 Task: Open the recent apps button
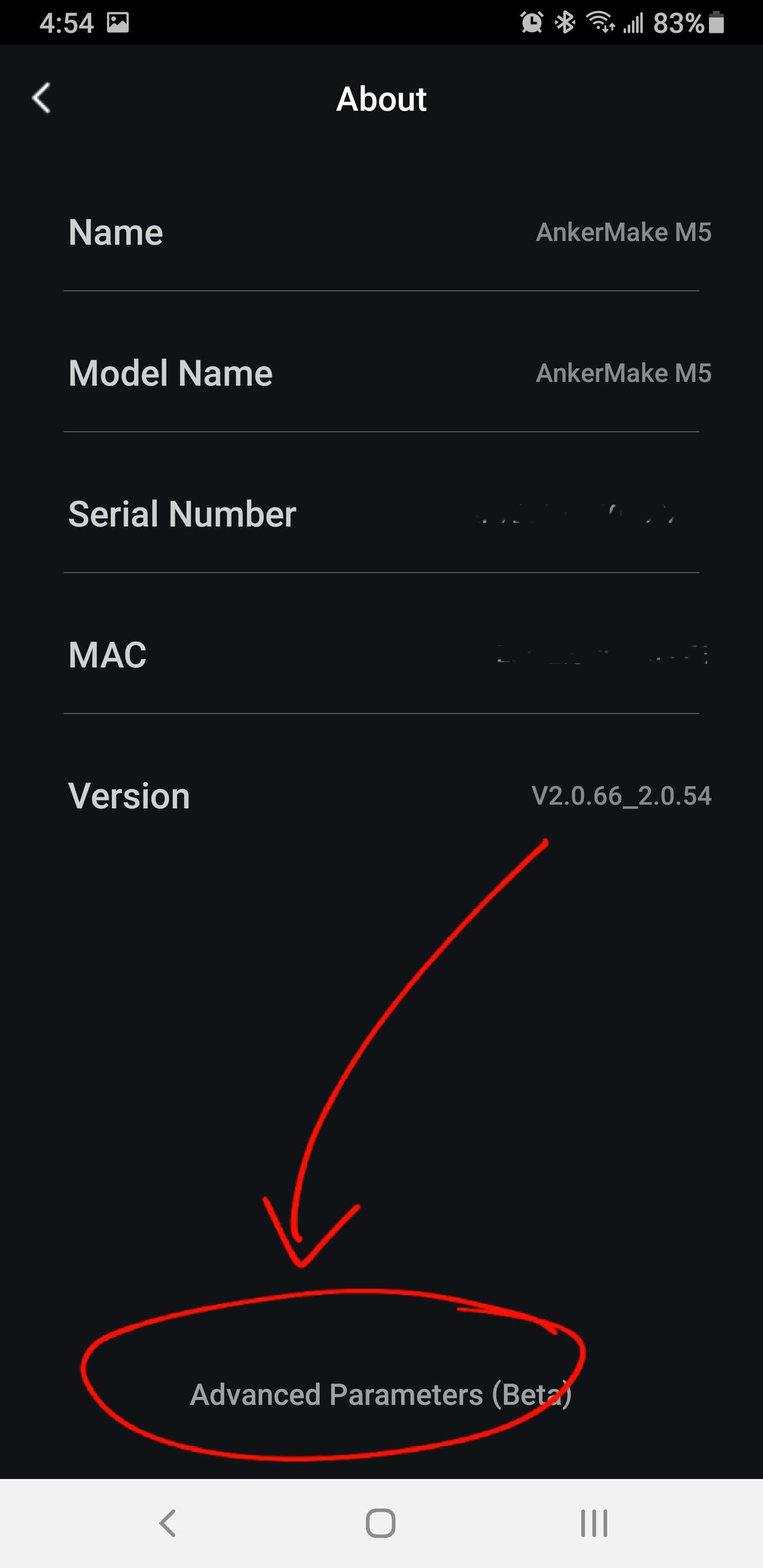click(x=594, y=1523)
